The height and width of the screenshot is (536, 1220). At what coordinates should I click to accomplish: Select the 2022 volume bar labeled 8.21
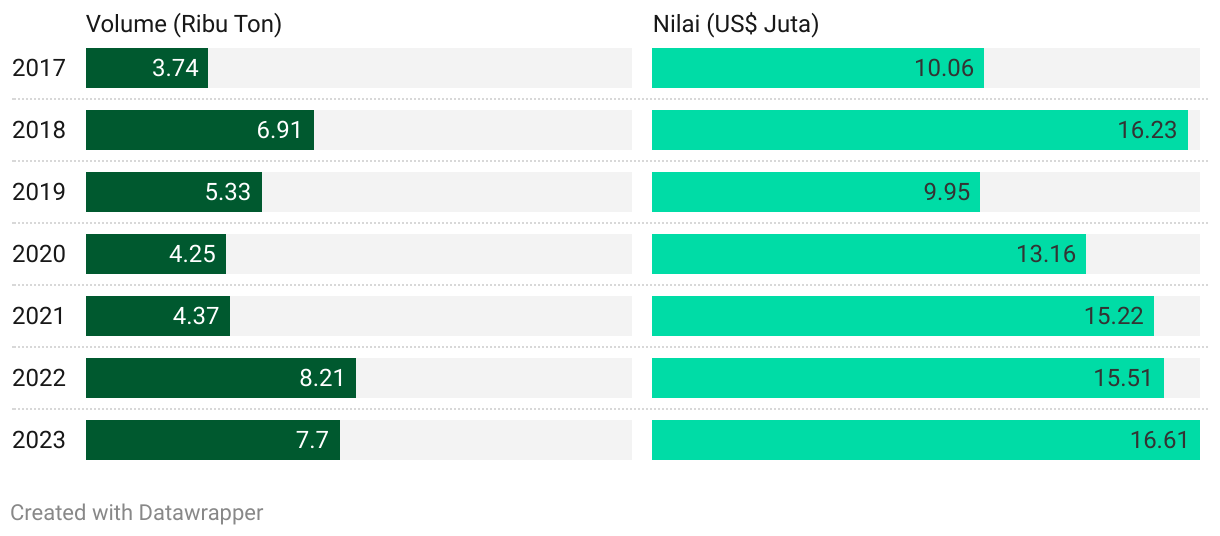pos(221,378)
